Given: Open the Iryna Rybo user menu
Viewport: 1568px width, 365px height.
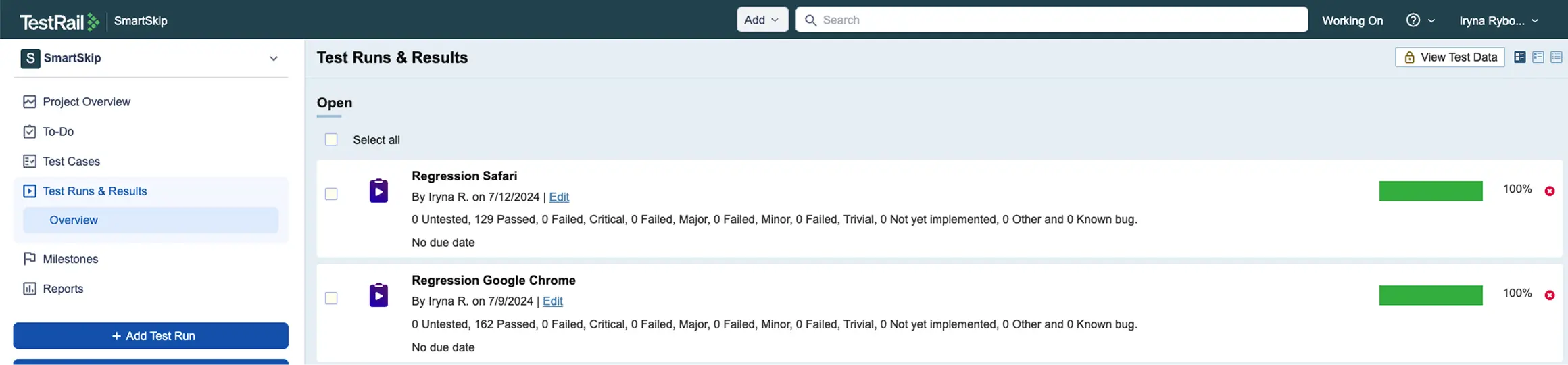Looking at the screenshot, I should coord(1498,21).
